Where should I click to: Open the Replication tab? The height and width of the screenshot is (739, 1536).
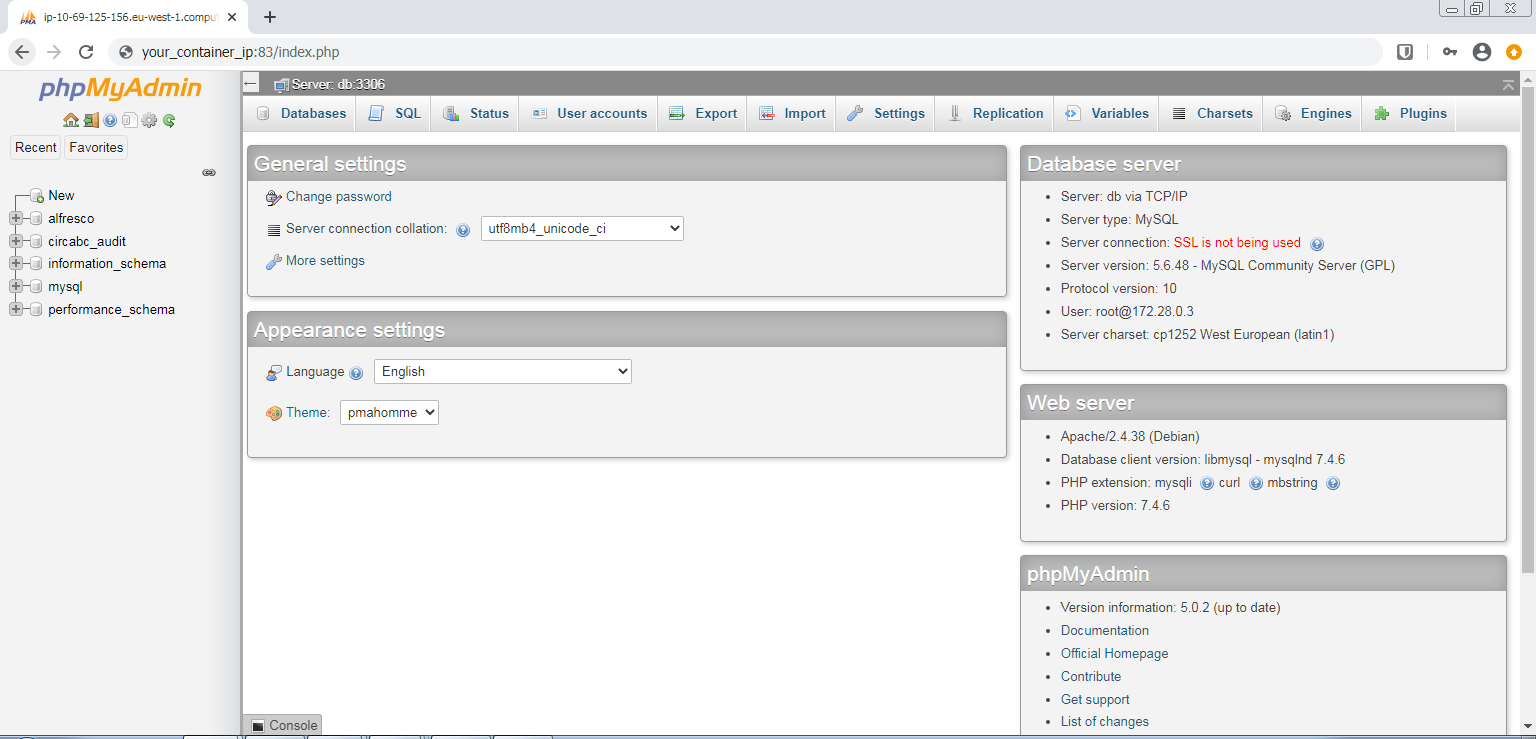[995, 114]
